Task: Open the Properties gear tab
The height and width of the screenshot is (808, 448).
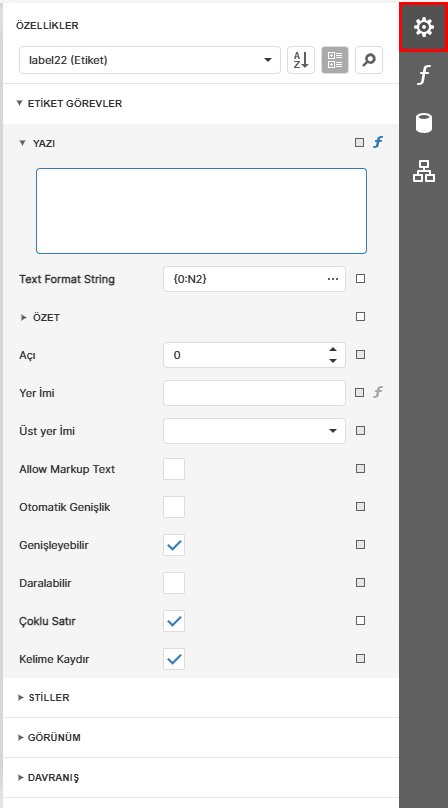Action: tap(423, 27)
